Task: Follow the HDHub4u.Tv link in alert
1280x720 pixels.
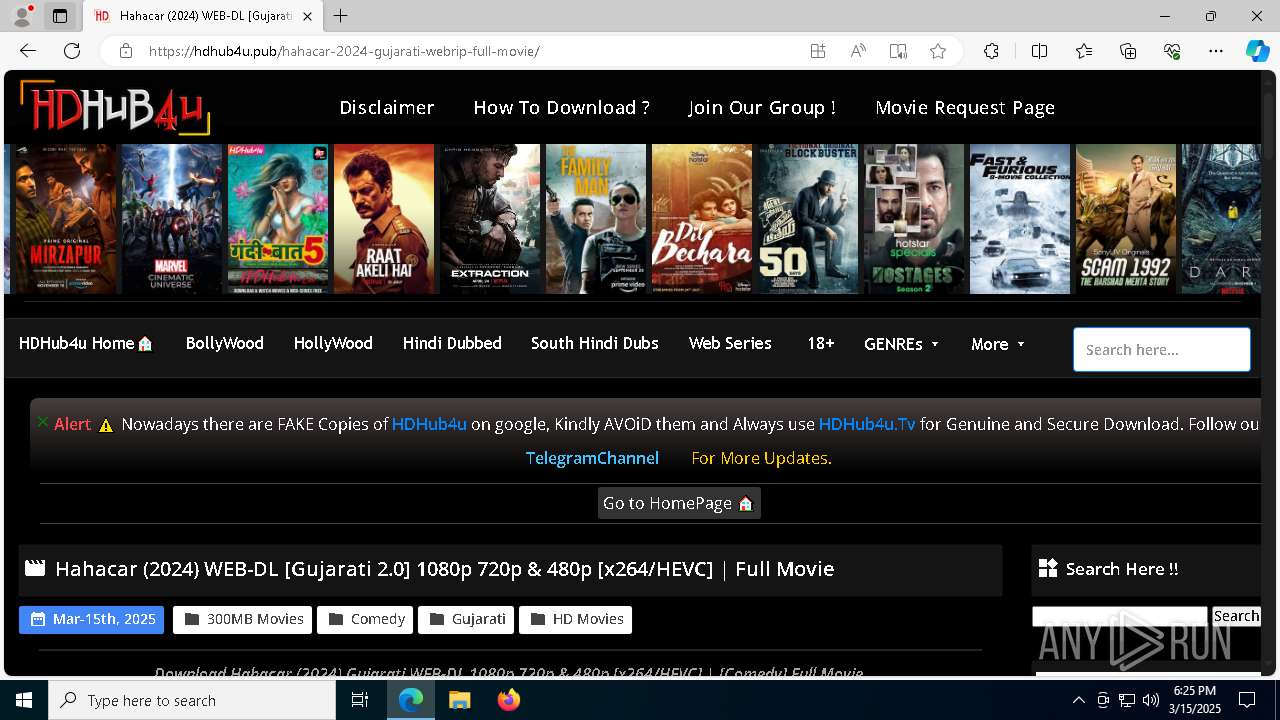Action: [x=867, y=424]
